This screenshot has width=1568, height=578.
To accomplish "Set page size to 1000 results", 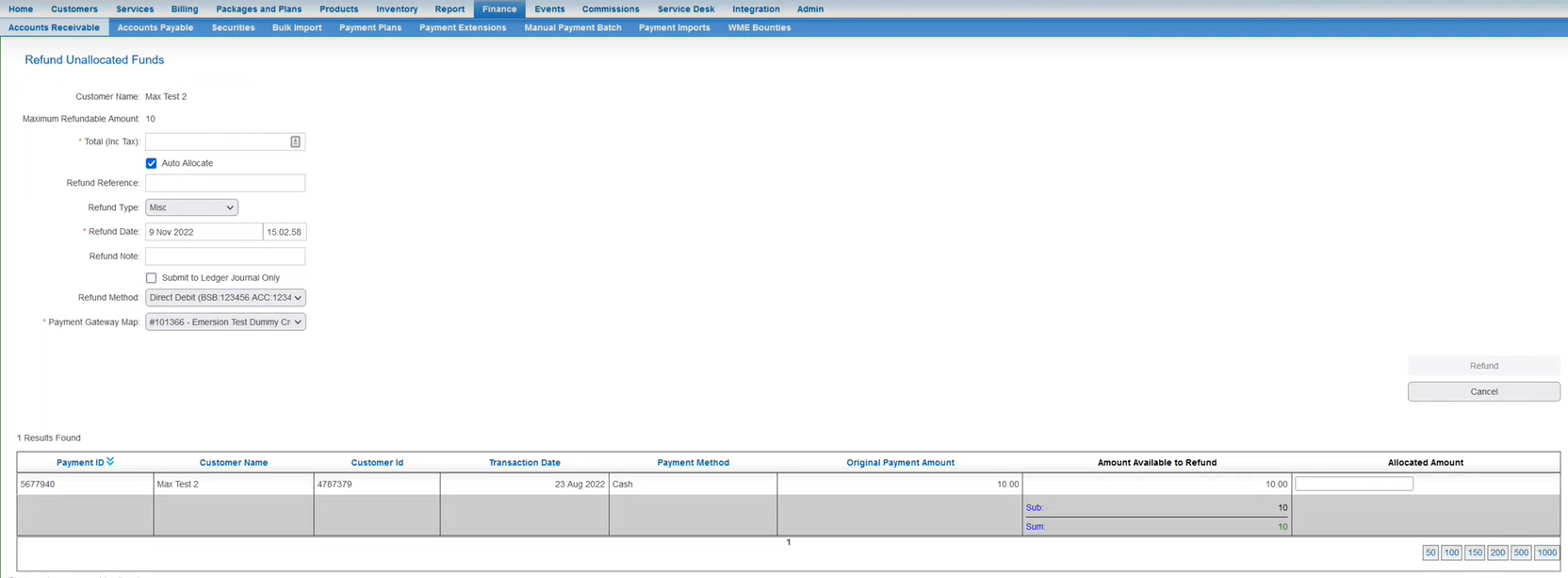I will pyautogui.click(x=1547, y=553).
